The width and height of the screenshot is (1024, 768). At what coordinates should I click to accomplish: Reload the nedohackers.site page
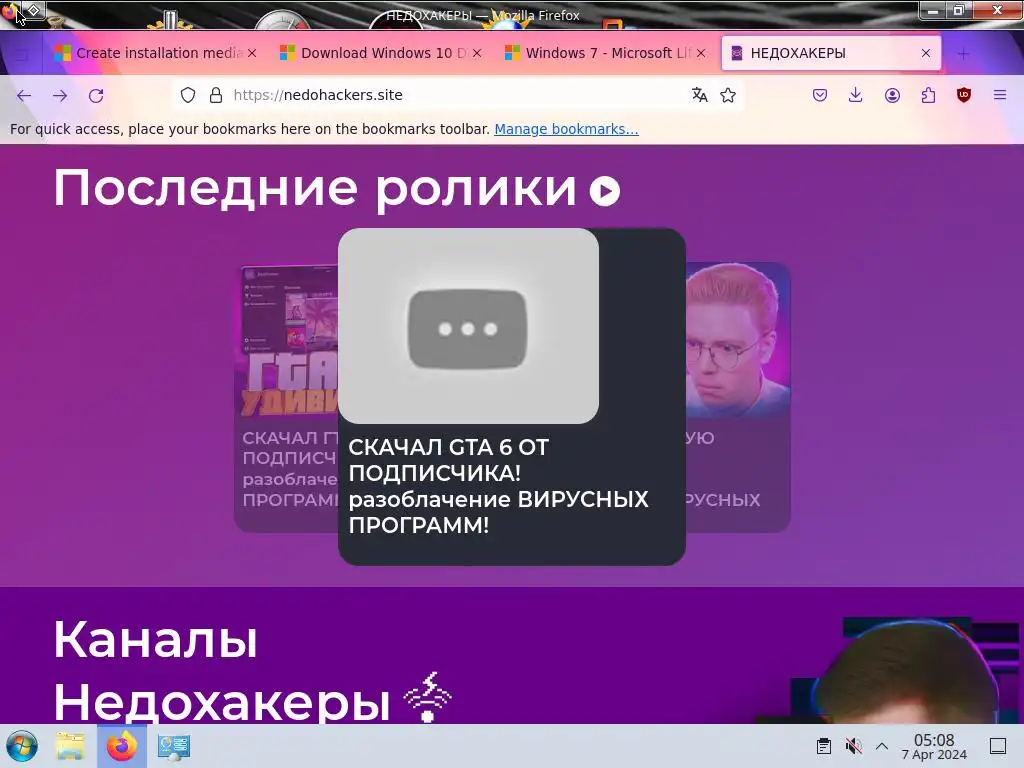(96, 95)
